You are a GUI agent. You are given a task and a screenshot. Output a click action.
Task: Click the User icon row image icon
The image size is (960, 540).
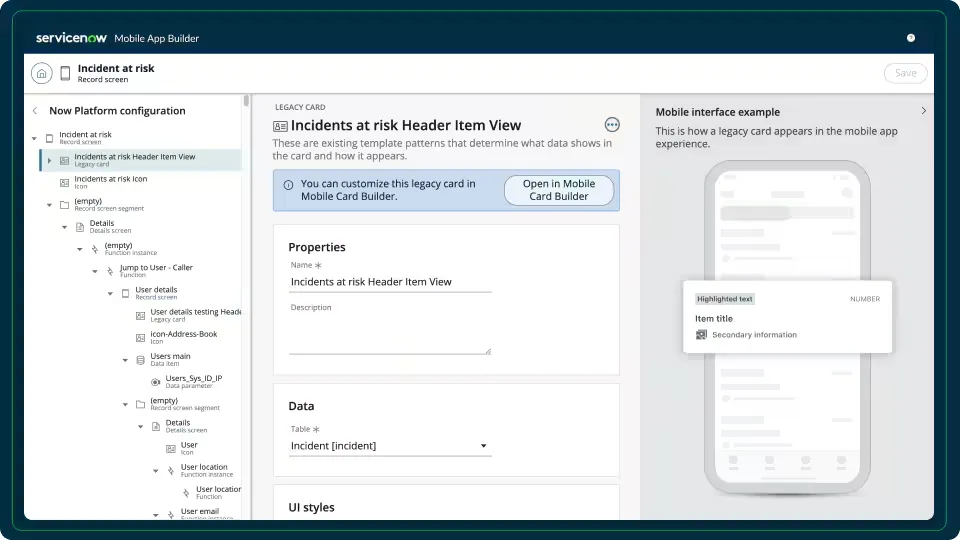171,449
